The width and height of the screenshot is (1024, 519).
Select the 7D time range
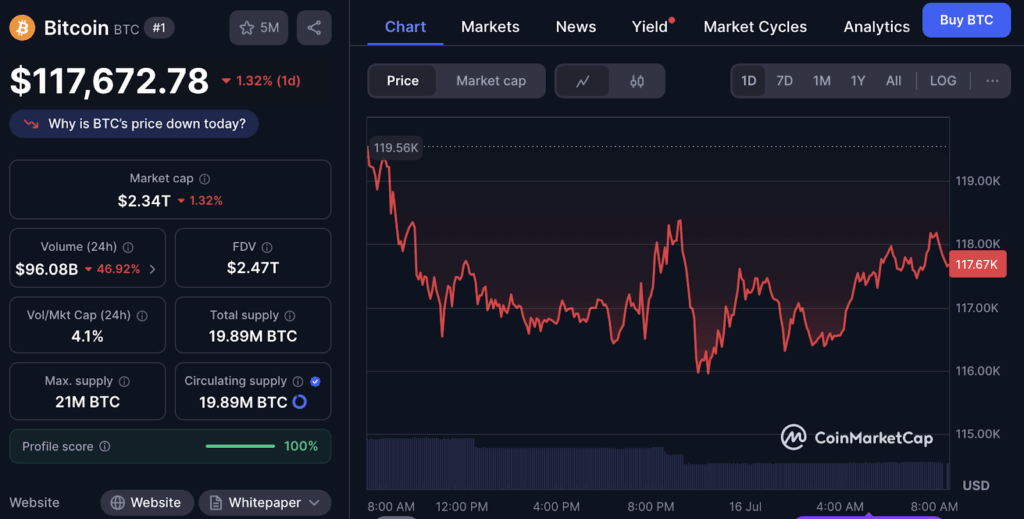[784, 81]
